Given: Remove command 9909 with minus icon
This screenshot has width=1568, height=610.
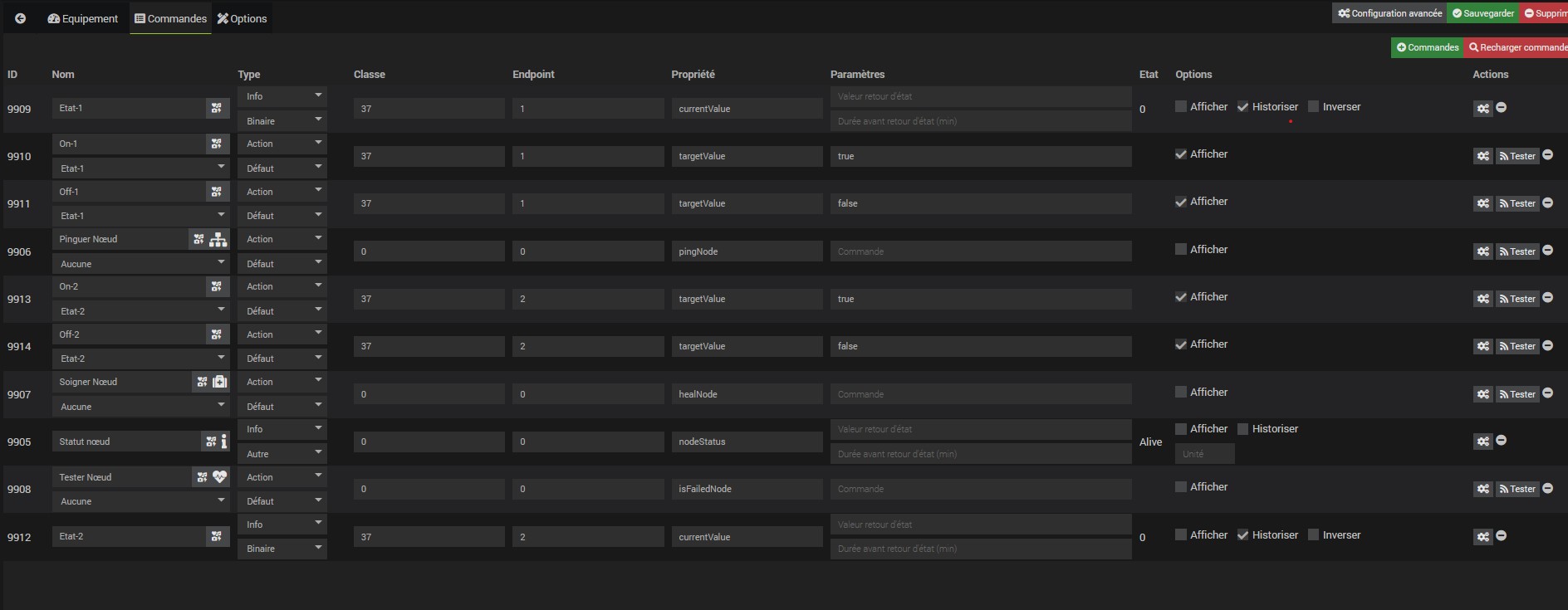Looking at the screenshot, I should (1501, 108).
